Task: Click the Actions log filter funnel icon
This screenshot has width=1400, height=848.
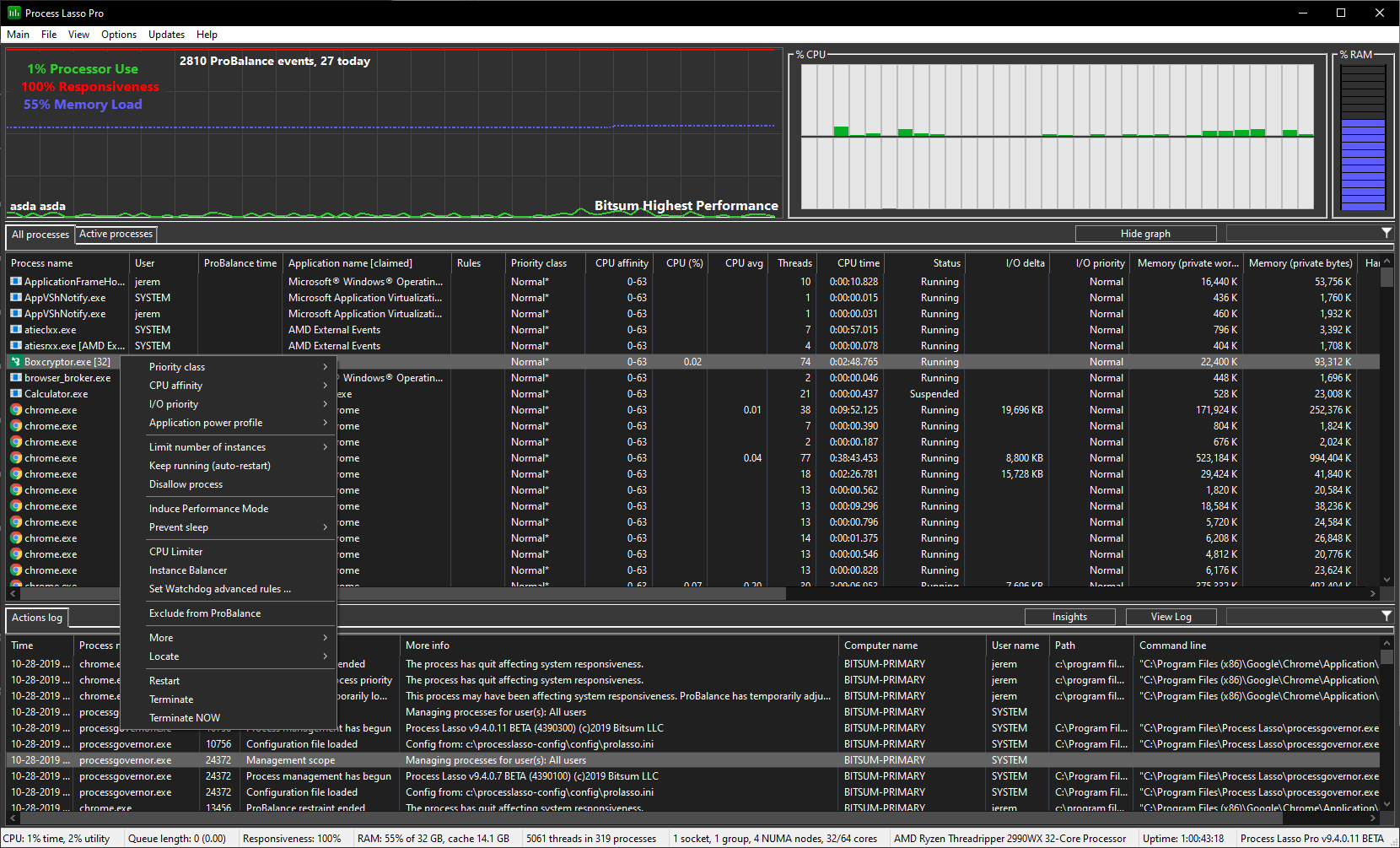Action: 1386,616
